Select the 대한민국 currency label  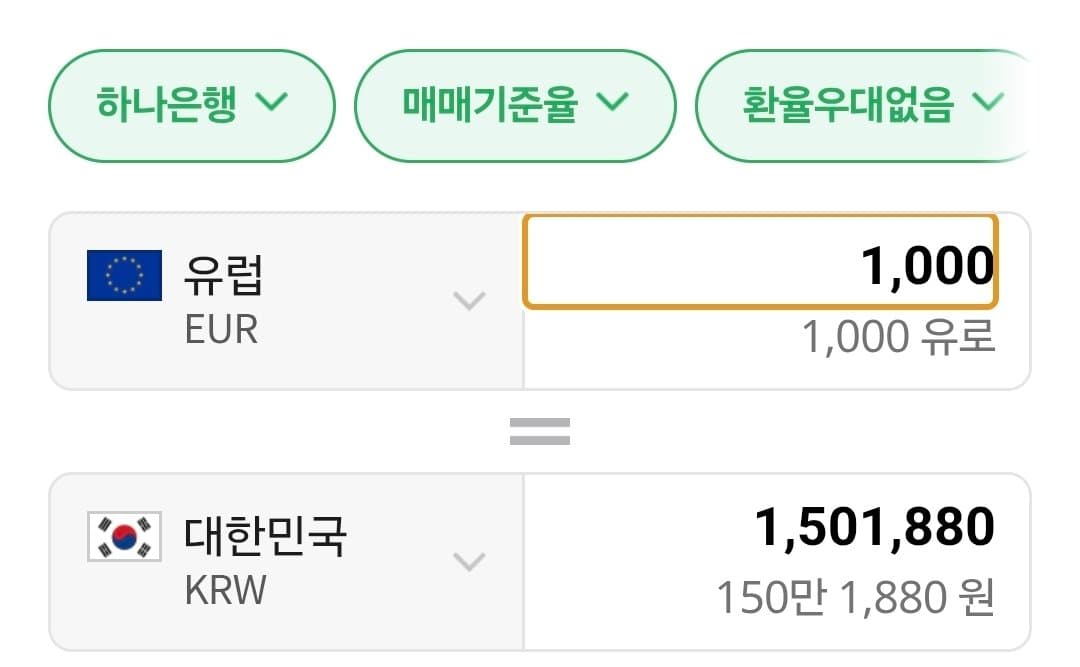(x=265, y=535)
